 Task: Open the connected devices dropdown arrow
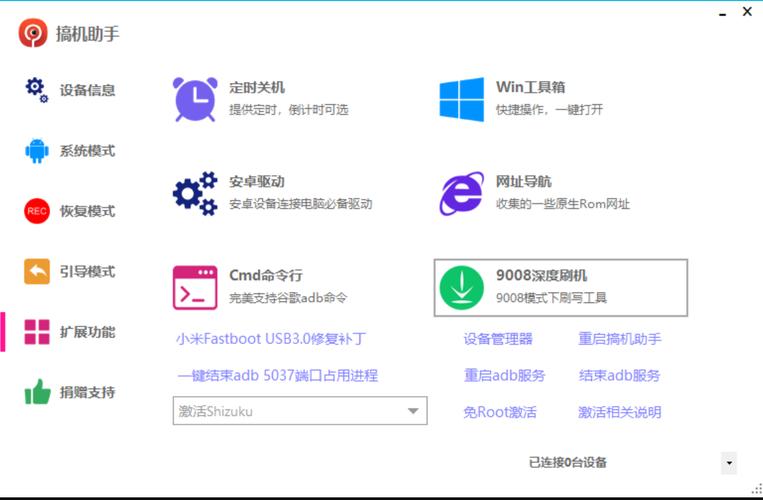(x=728, y=463)
